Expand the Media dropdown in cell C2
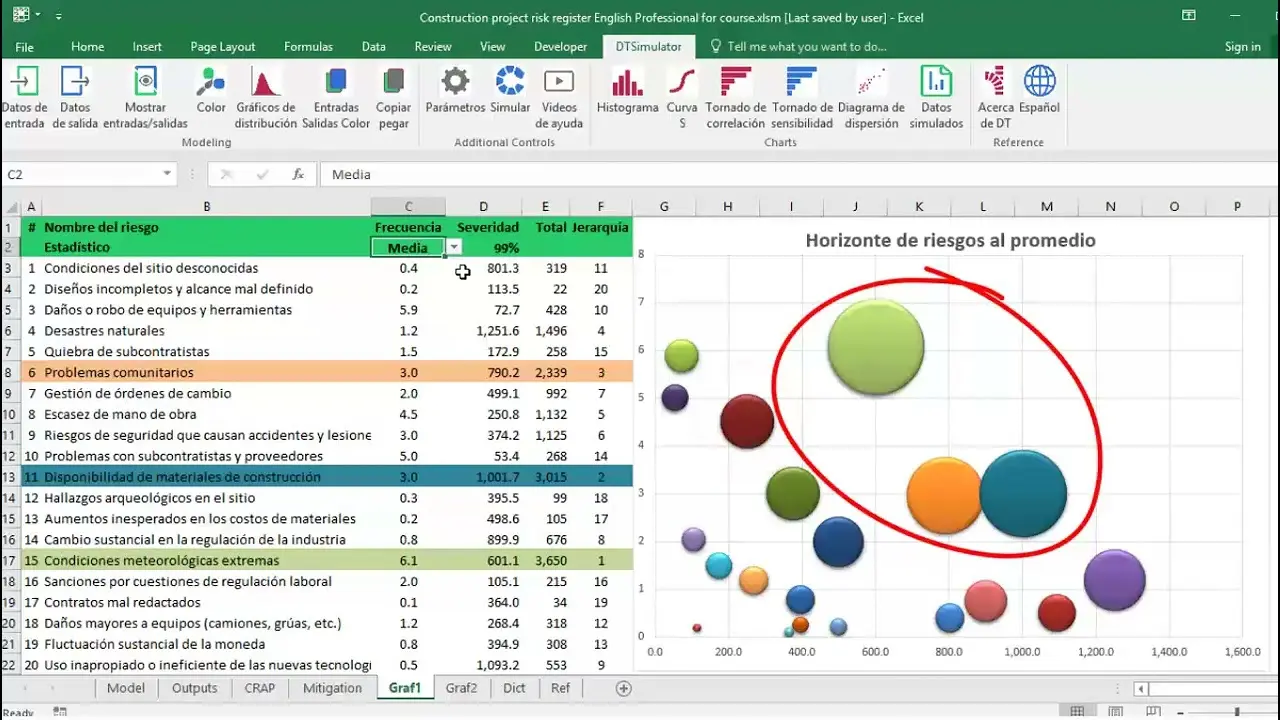Screen dimensions: 1280x720 coord(454,247)
